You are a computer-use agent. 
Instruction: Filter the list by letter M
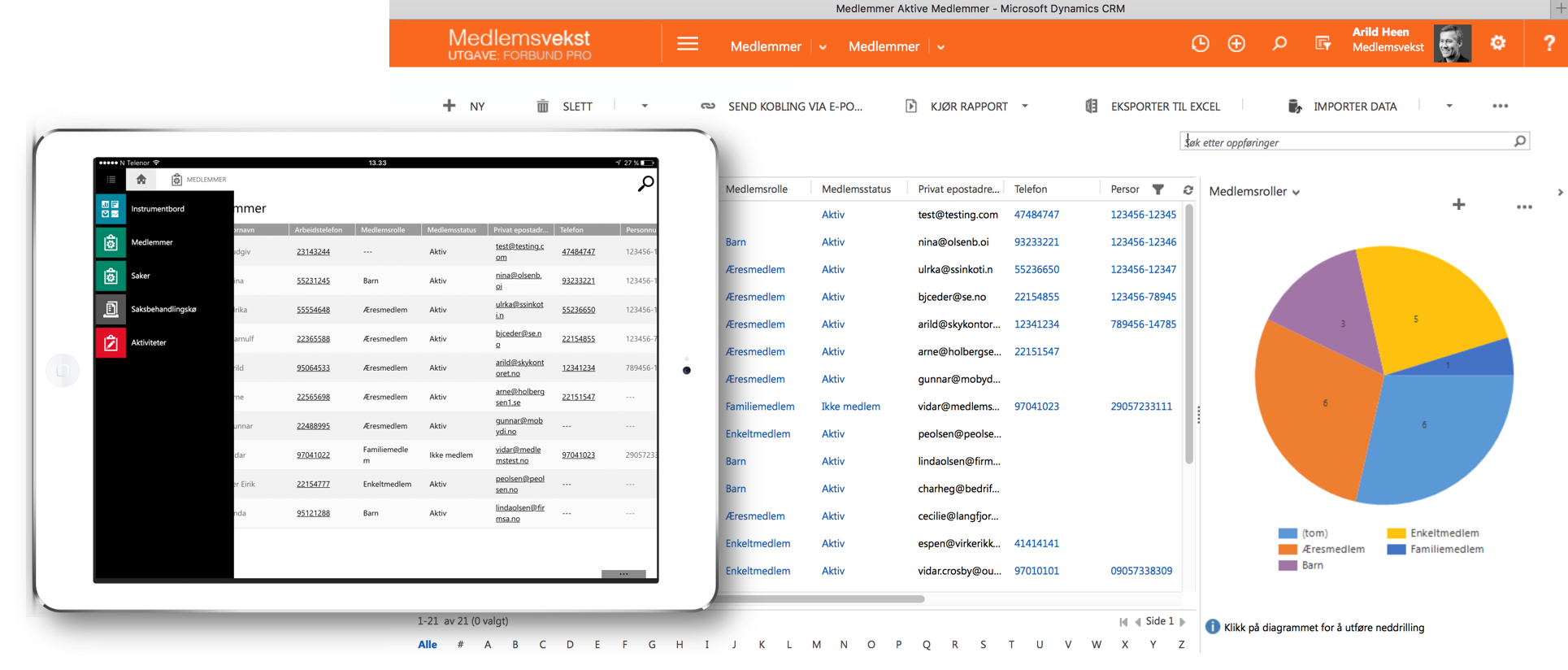[816, 645]
